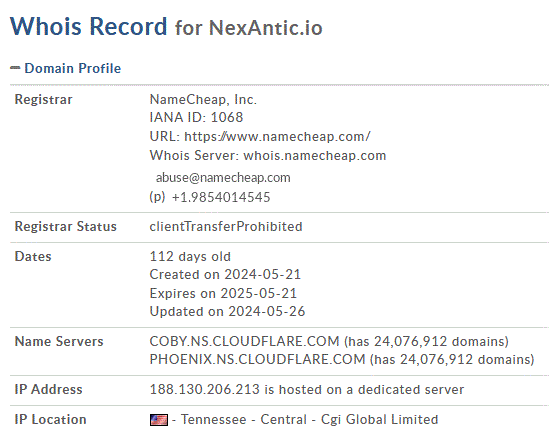Click the Domain Profile heading link
Viewport: 550px width, 435px height.
73,68
